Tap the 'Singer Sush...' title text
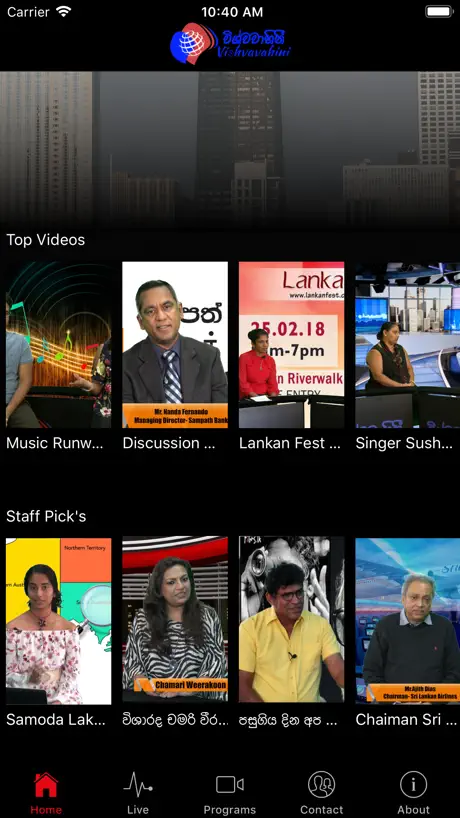Viewport: 460px width, 818px height. point(404,443)
